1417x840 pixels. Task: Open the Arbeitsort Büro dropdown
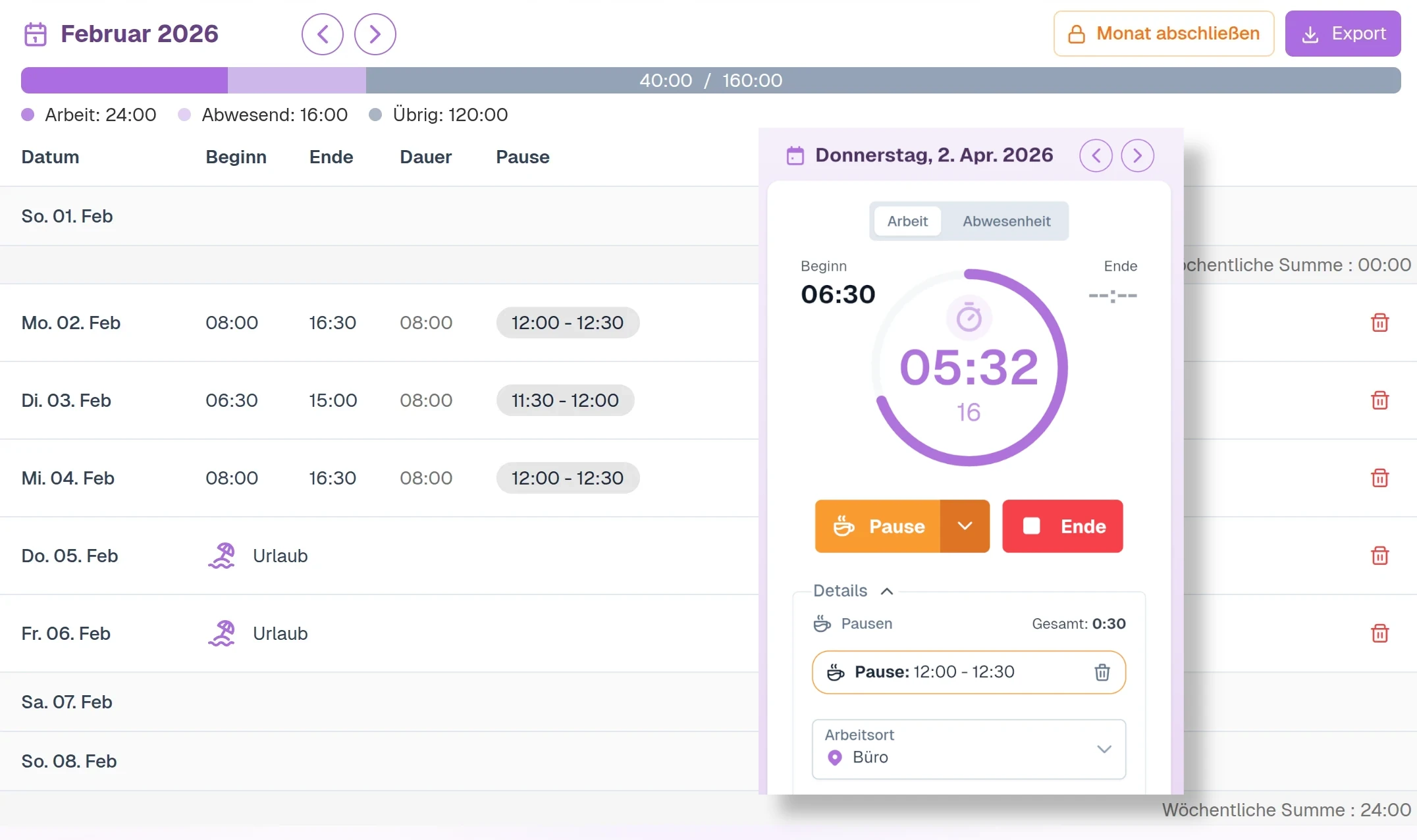click(969, 749)
